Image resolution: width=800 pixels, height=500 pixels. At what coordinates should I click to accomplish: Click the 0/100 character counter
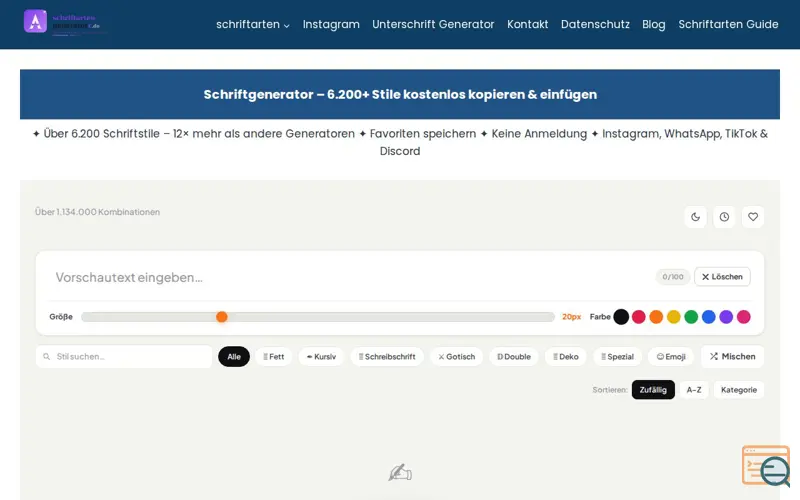pos(672,277)
